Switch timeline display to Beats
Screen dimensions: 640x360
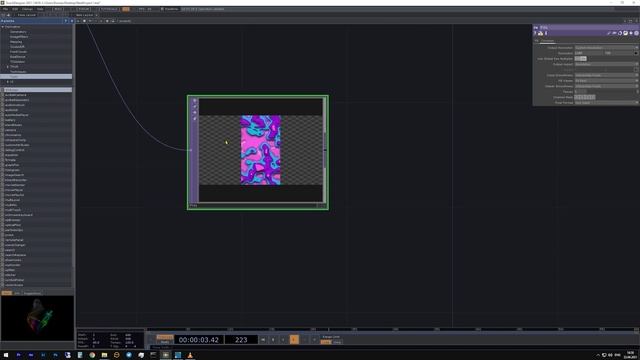(164, 342)
